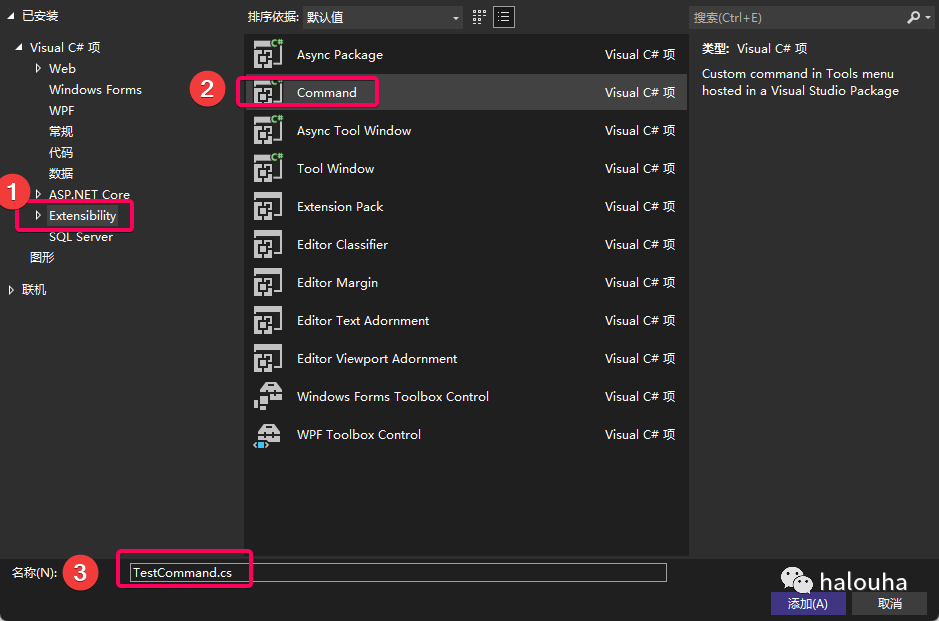Select the Editor Viewport Adornment name
Viewport: 939px width, 621px height.
tap(377, 359)
